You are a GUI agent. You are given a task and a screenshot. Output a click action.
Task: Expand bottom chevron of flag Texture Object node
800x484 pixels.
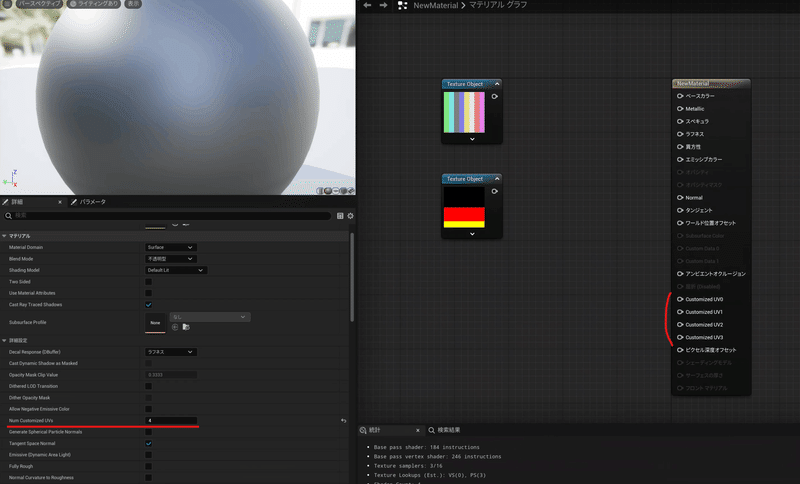click(x=472, y=234)
